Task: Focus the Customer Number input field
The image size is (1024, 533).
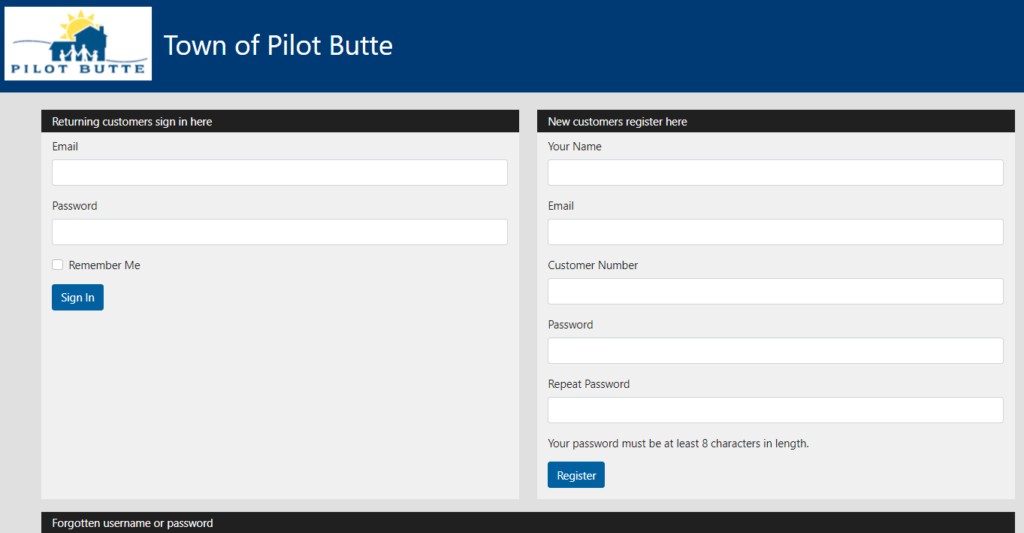Action: tap(775, 291)
